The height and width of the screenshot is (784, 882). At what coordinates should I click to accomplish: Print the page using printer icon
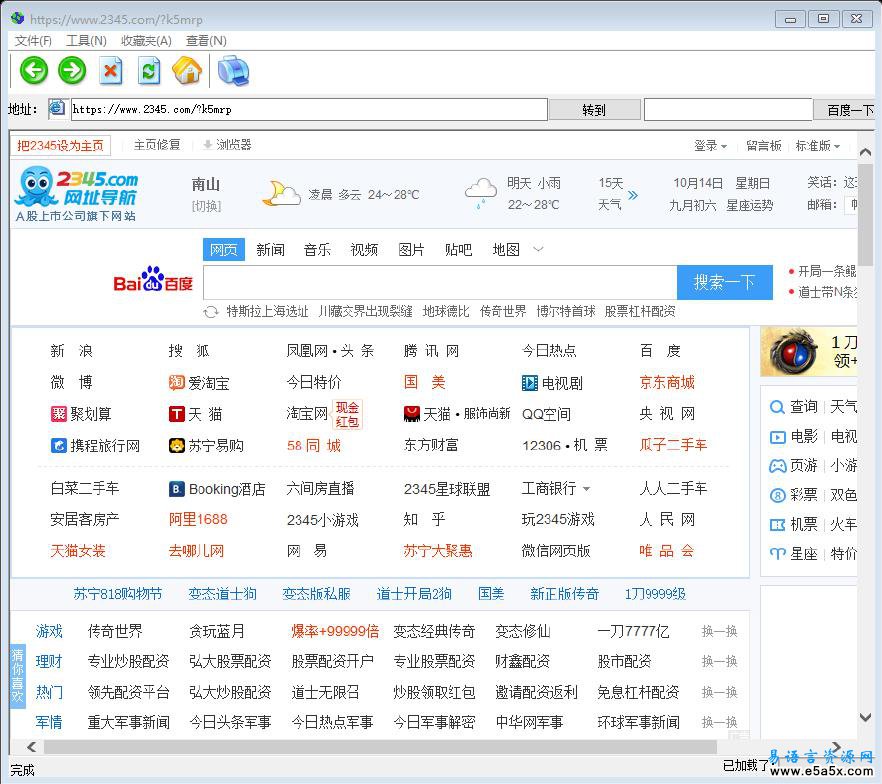point(233,71)
